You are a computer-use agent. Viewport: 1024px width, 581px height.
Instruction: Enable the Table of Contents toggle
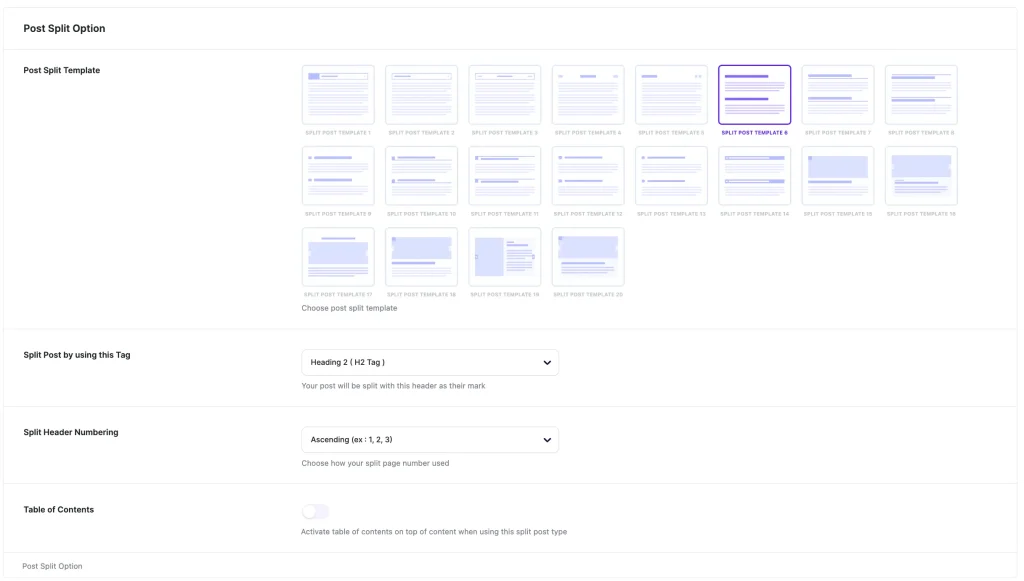pos(316,512)
